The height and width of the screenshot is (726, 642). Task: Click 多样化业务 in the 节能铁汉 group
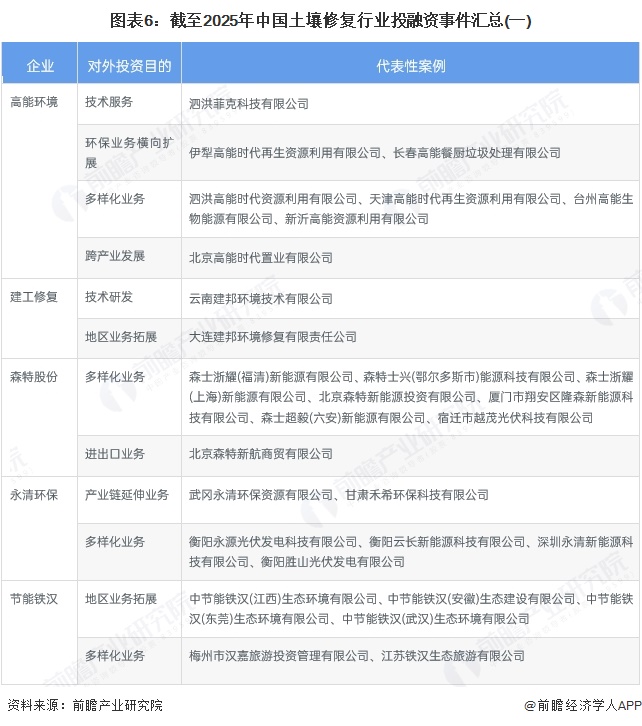point(129,661)
